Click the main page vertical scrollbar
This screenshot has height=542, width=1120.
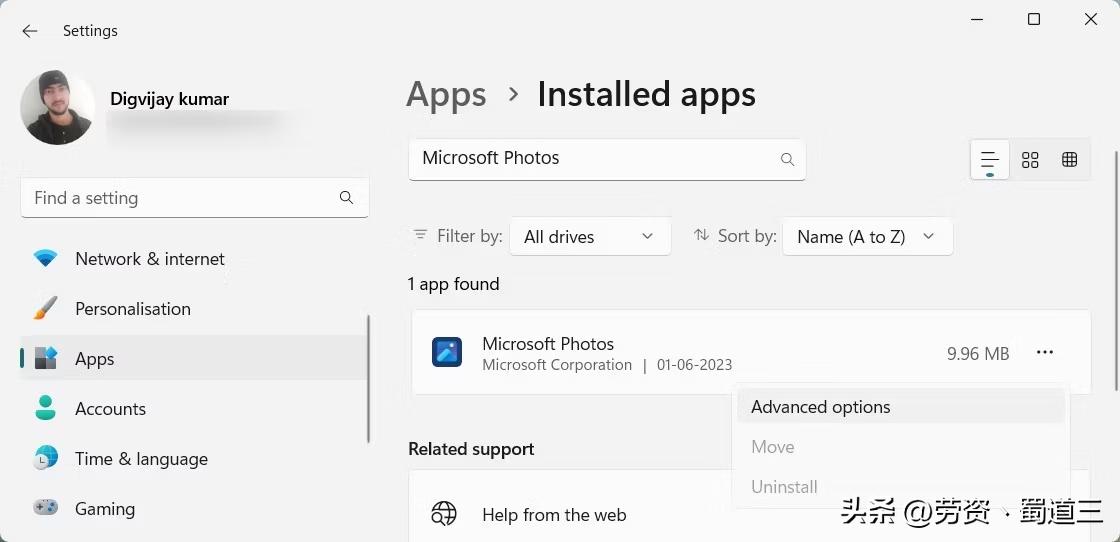tap(1116, 271)
